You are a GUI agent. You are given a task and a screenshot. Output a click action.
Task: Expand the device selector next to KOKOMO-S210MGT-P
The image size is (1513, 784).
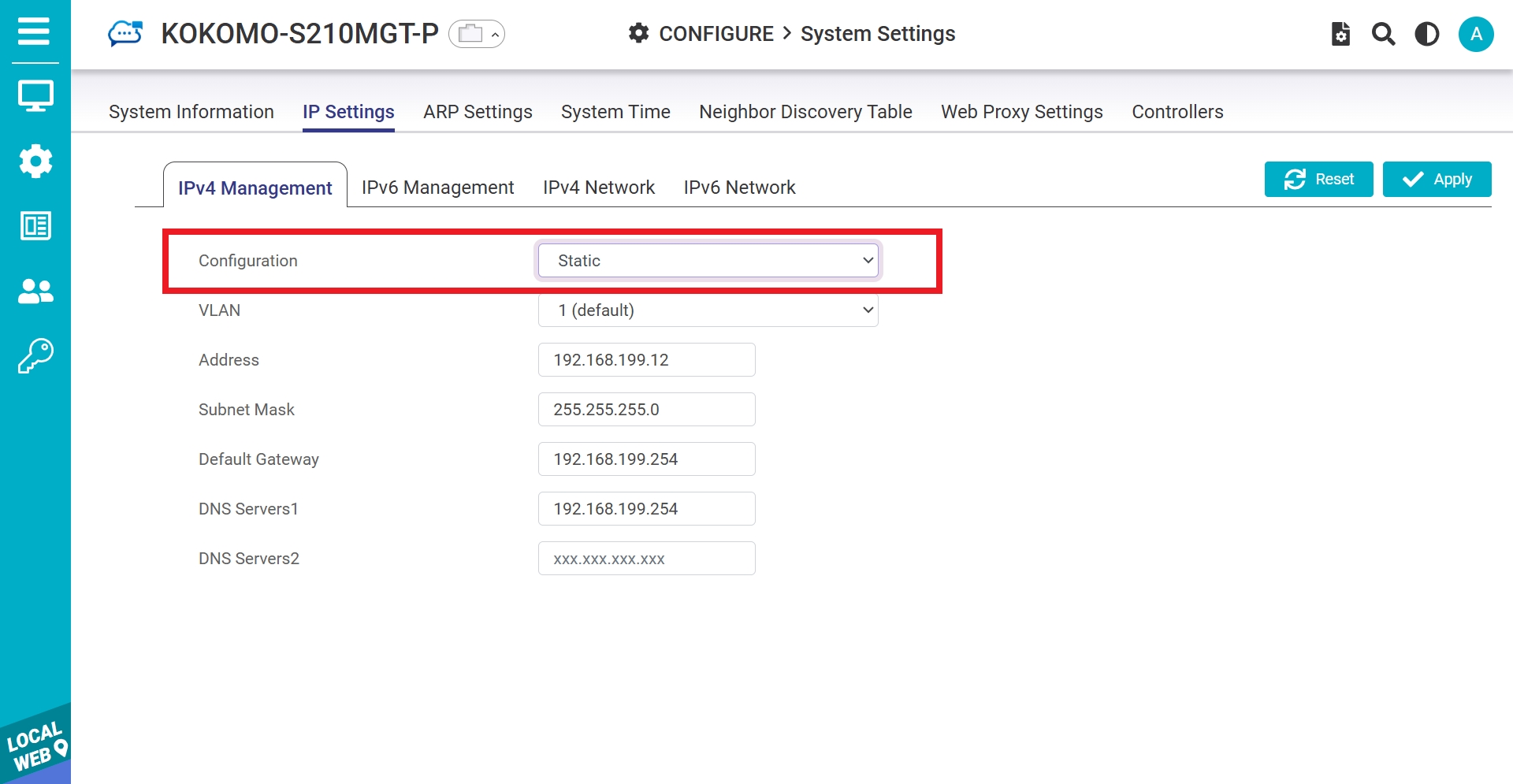[x=477, y=34]
